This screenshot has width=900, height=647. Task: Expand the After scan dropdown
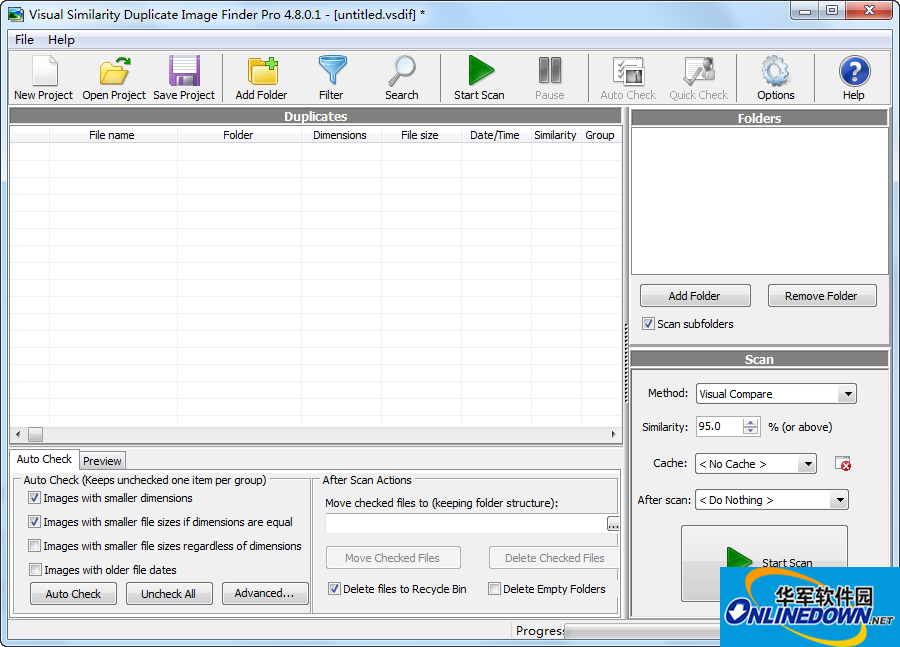click(839, 500)
